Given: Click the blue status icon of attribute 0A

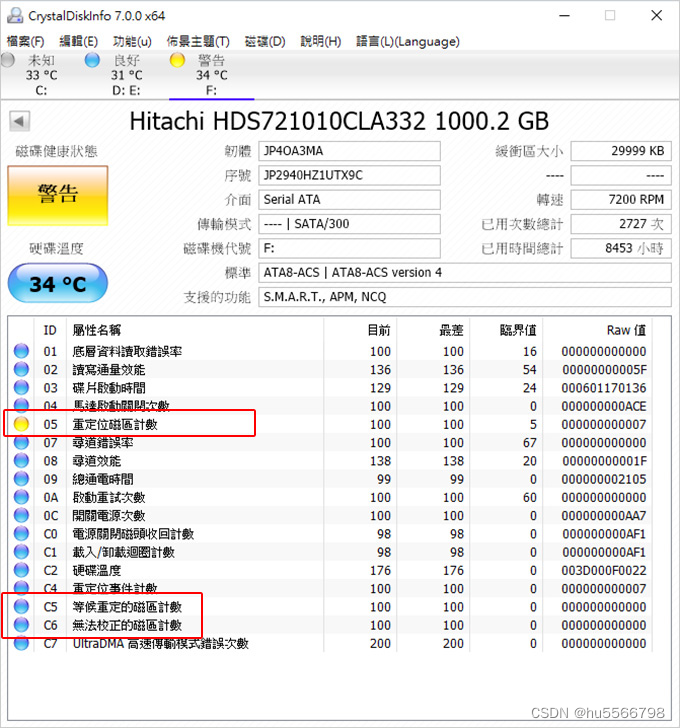Looking at the screenshot, I should pyautogui.click(x=21, y=497).
